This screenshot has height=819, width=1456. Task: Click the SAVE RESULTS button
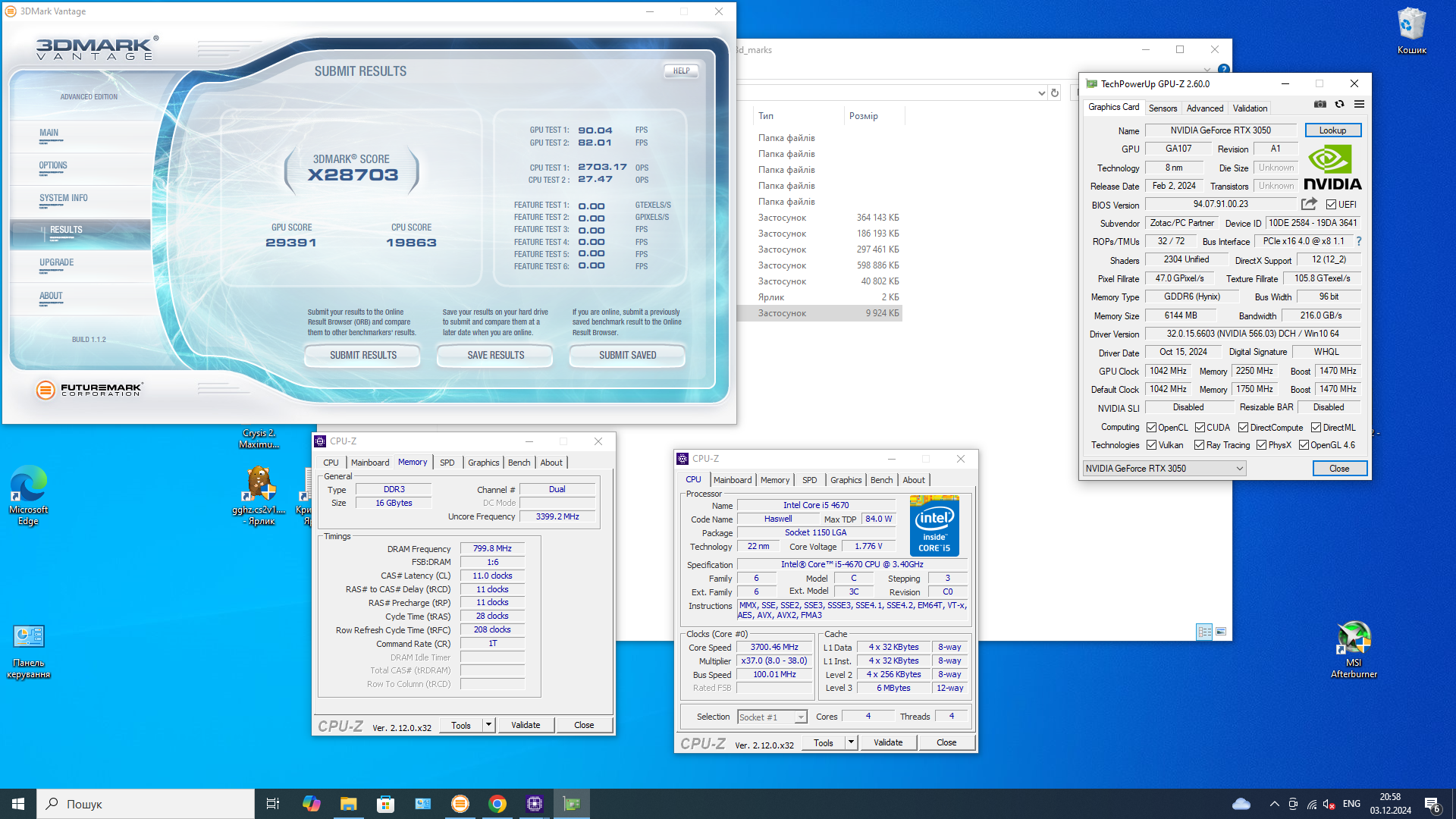click(x=495, y=355)
